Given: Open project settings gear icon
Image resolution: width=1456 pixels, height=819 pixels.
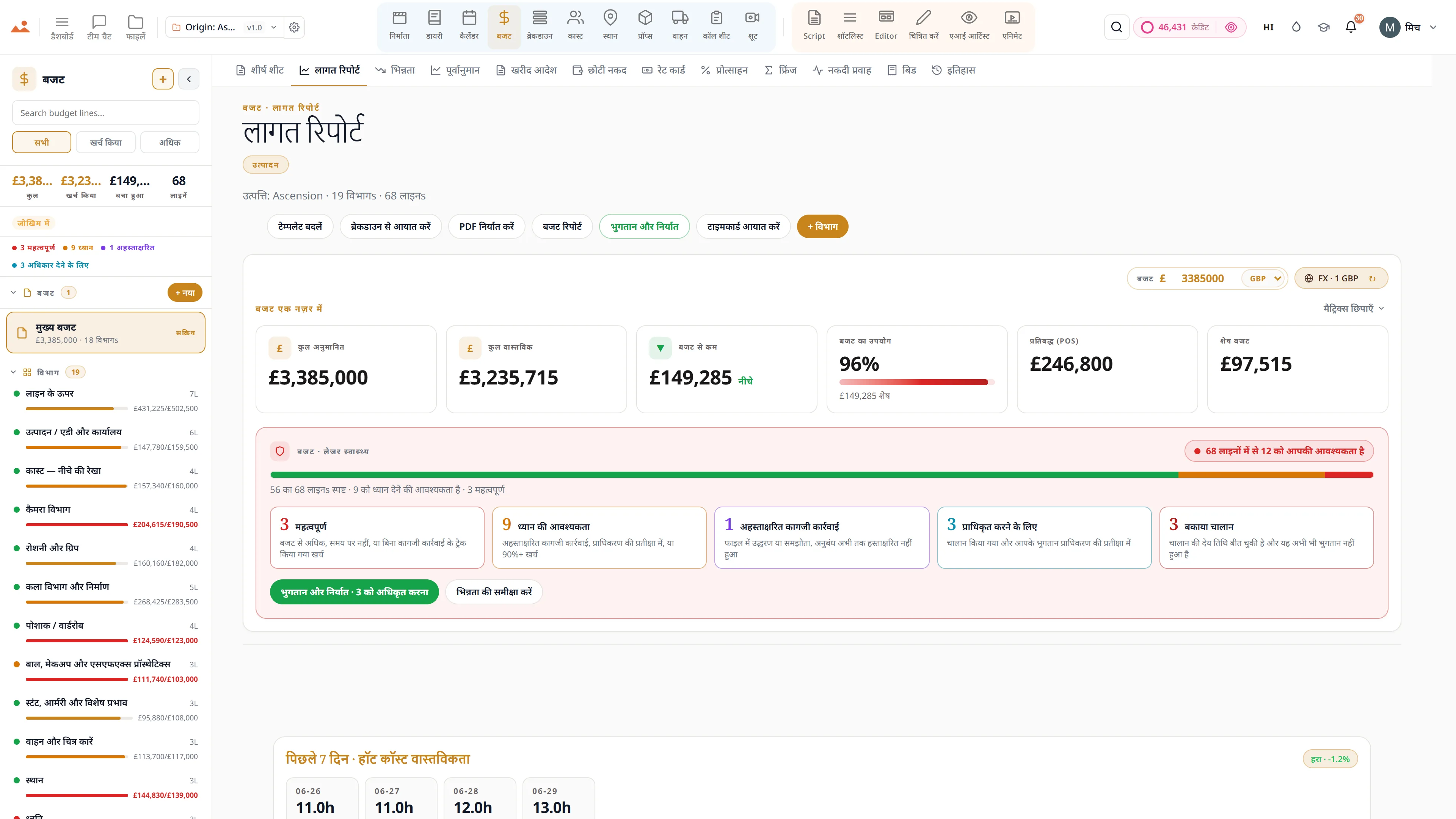Looking at the screenshot, I should tap(294, 27).
